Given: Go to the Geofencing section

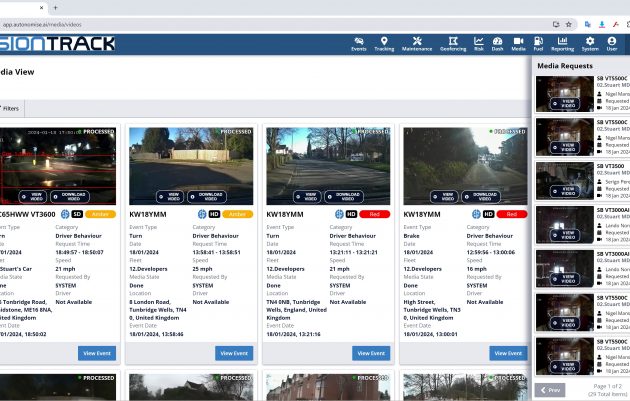Looking at the screenshot, I should 452,43.
